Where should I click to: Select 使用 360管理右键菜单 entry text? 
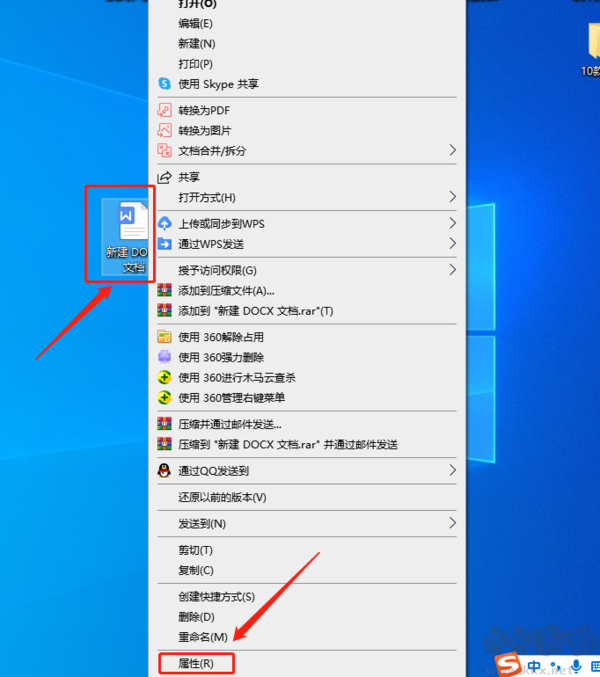coord(232,398)
